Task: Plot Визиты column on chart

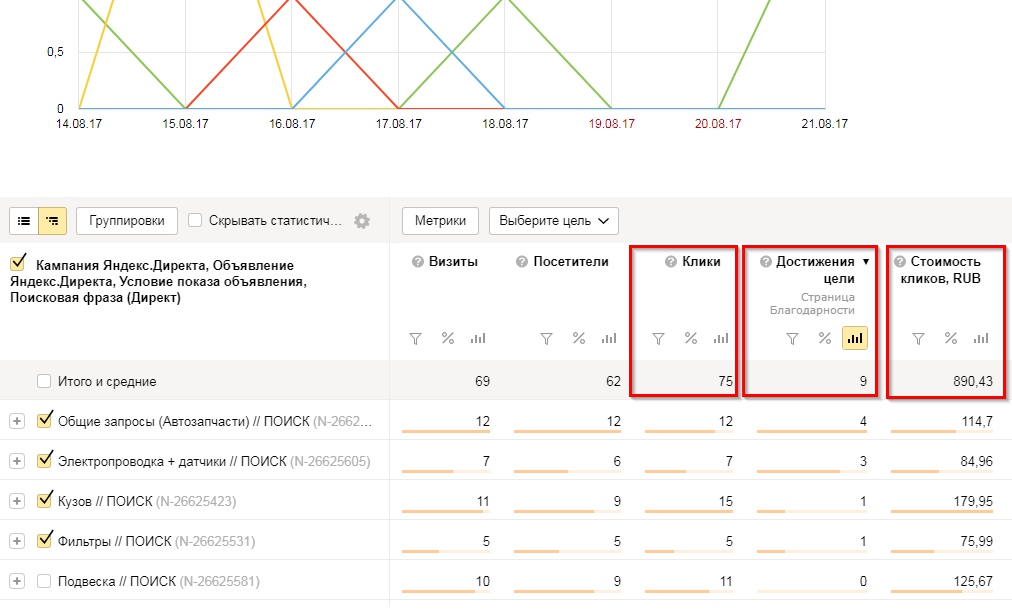Action: coord(478,339)
